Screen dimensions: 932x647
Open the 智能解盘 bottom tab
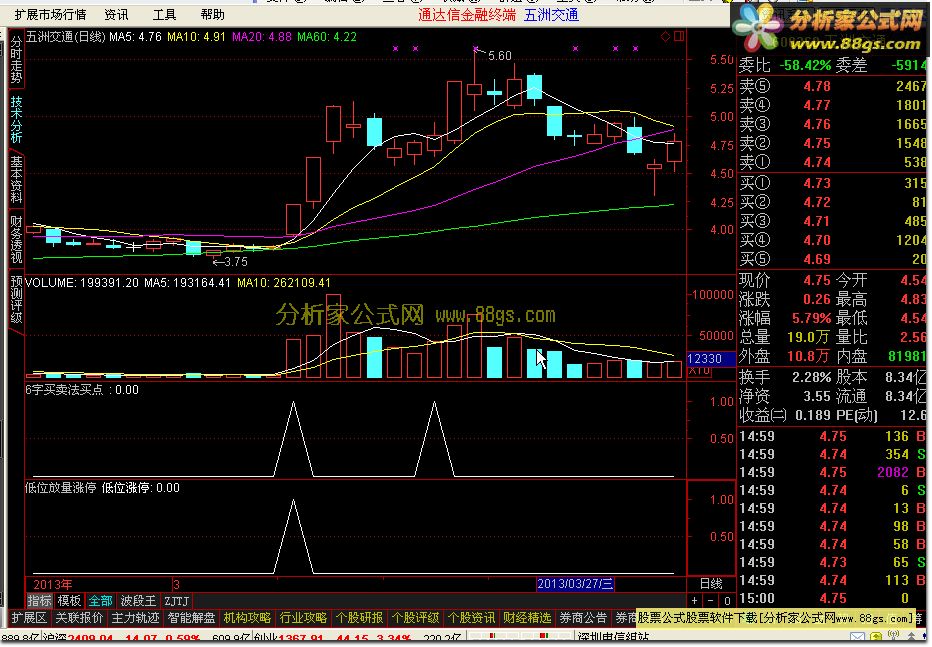pos(191,618)
